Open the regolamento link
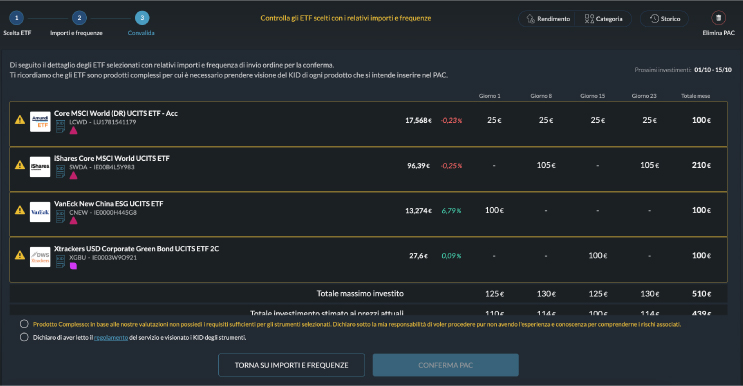The image size is (743, 386). (x=111, y=338)
